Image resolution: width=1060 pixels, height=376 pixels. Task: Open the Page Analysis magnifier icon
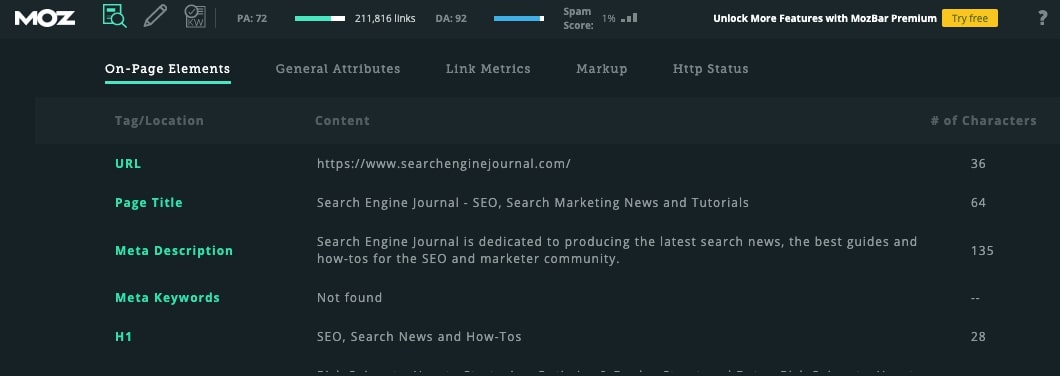(114, 16)
